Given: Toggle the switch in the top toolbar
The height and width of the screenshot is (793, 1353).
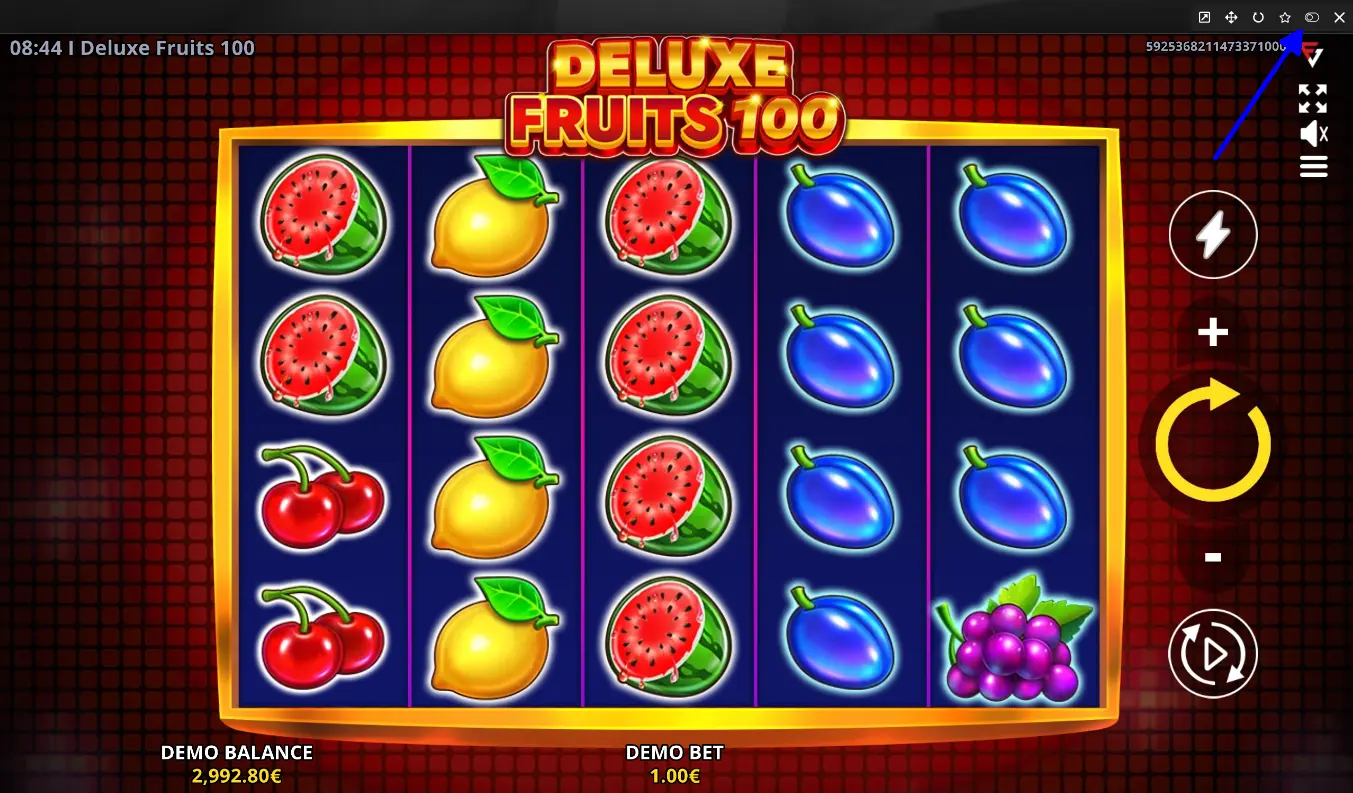Looking at the screenshot, I should tap(1312, 17).
